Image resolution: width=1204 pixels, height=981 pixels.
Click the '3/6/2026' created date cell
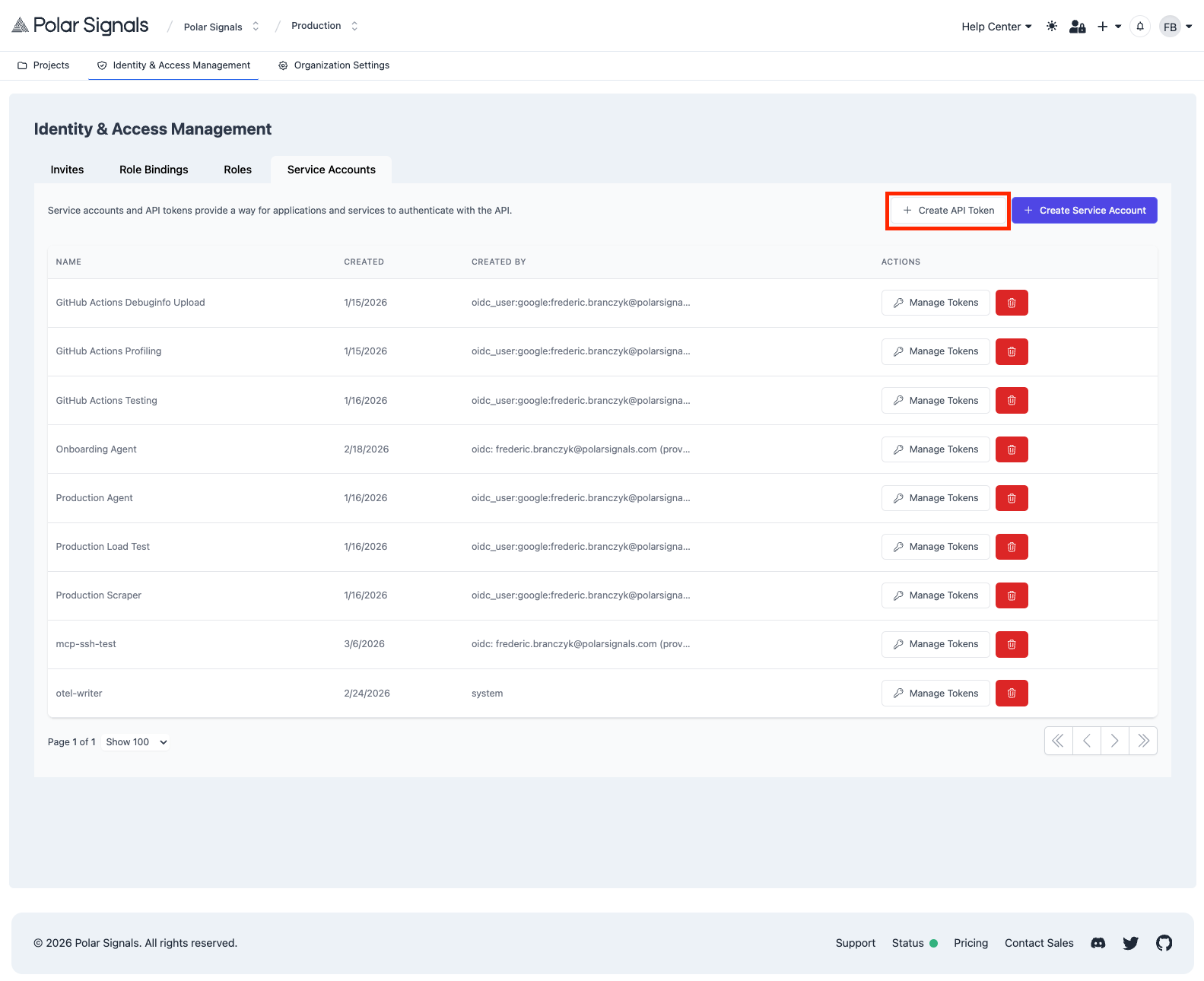coord(364,644)
